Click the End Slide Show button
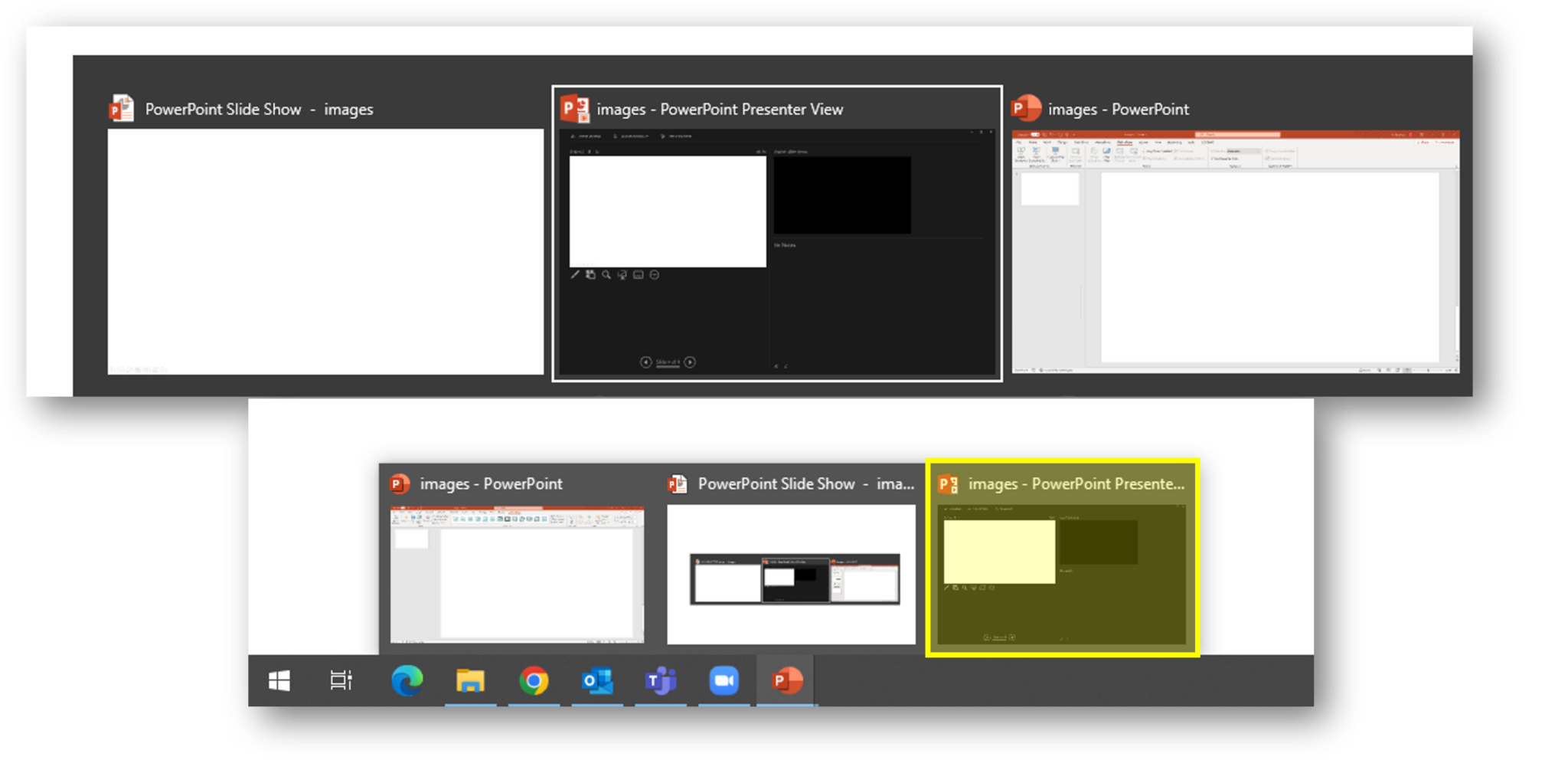 click(675, 136)
